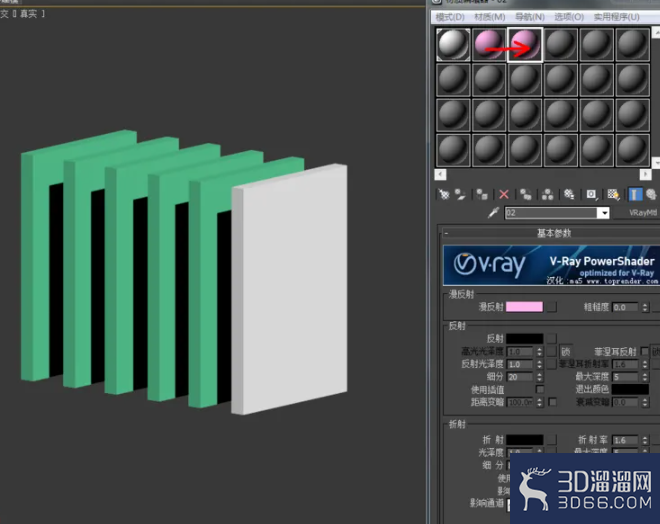Screen dimensions: 660x524
Task: Click the material name field showing 02
Action: click(551, 213)
